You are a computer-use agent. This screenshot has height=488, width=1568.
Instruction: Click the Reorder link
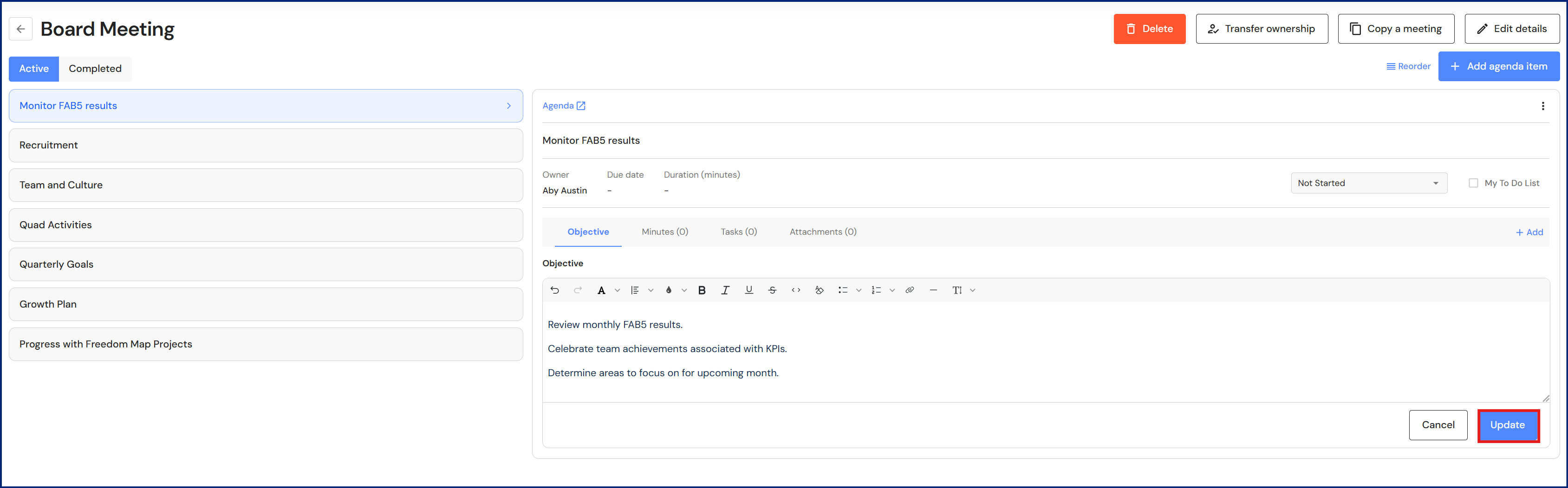click(x=1409, y=66)
